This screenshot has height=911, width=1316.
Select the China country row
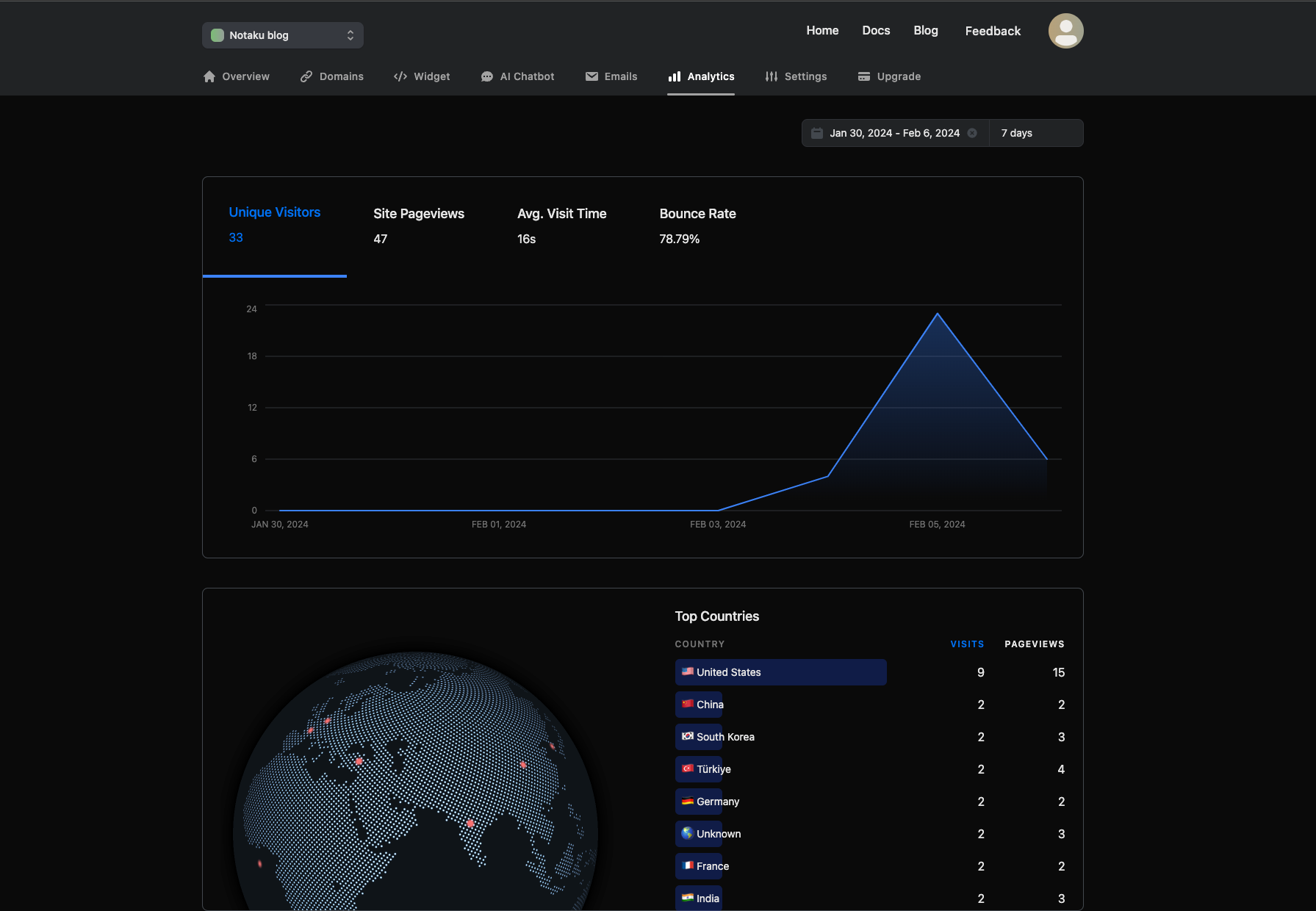(870, 705)
